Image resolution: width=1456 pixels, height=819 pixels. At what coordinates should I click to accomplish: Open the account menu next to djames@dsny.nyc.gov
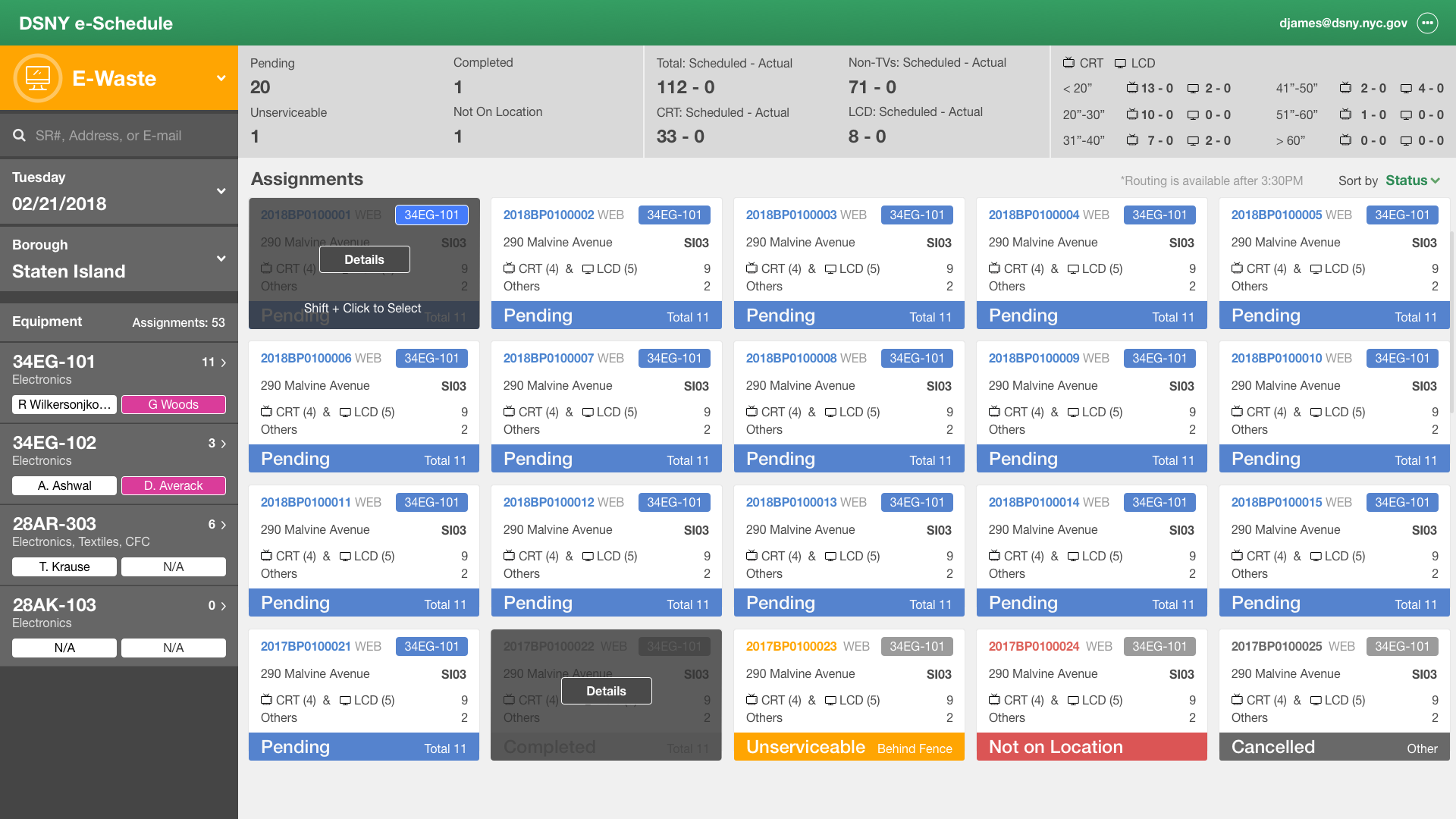pos(1427,23)
